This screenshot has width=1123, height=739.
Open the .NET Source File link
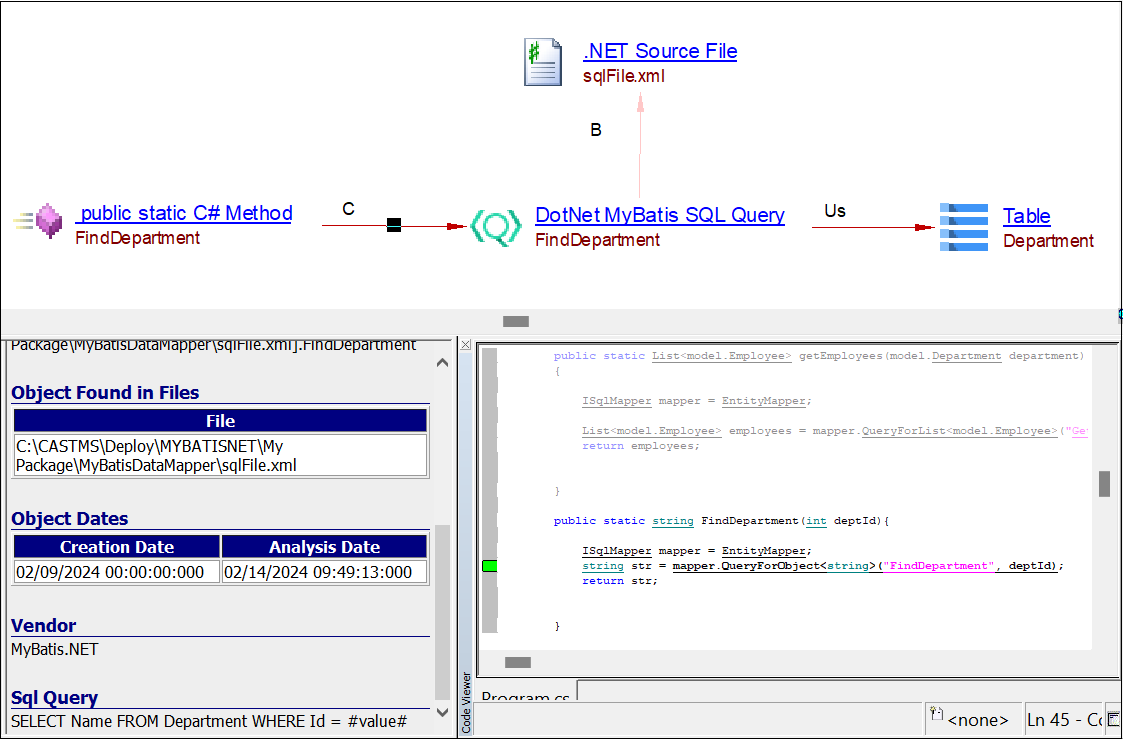[x=660, y=51]
